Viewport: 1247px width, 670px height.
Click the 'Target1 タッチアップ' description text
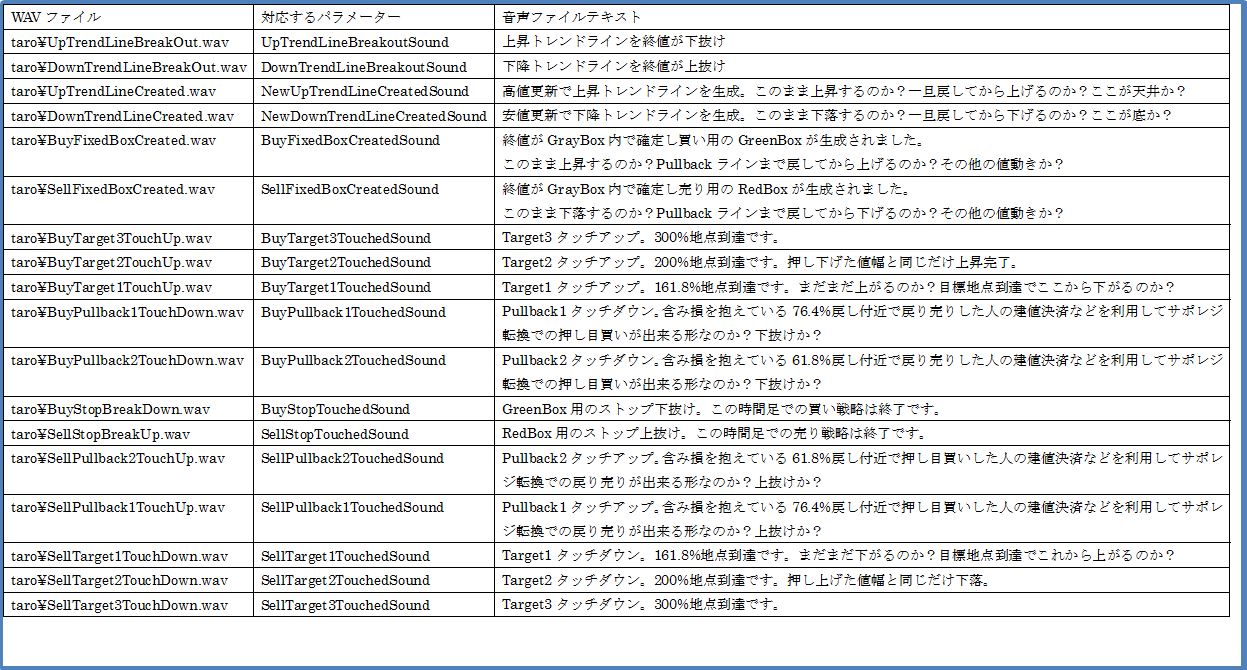(x=838, y=287)
